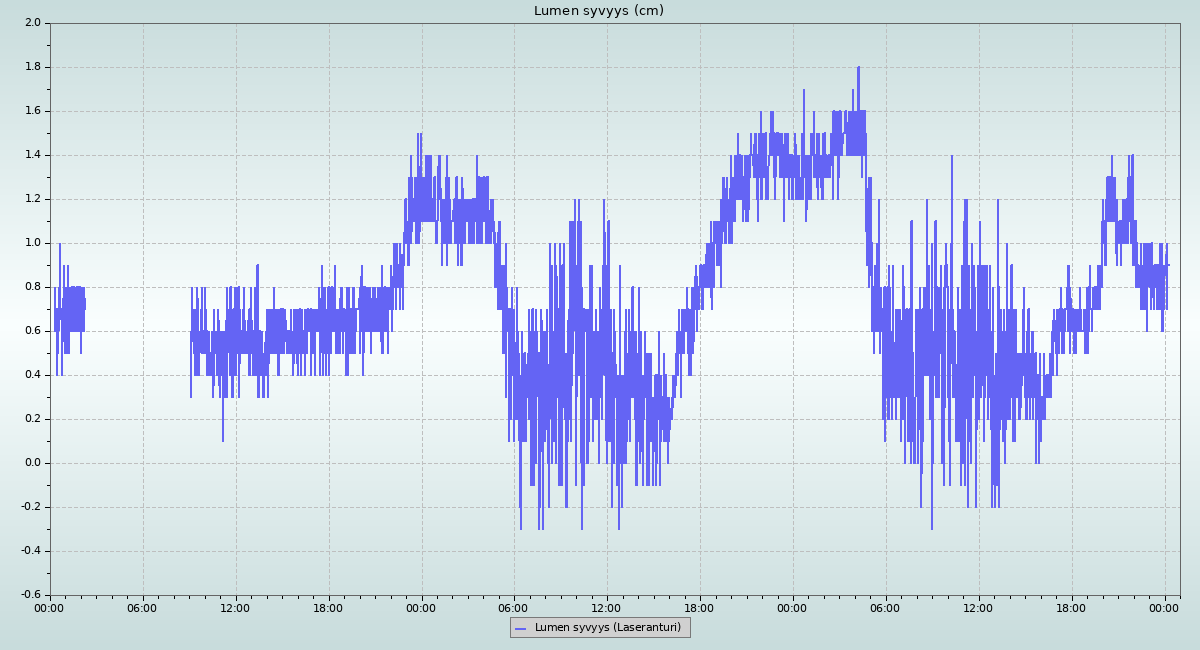This screenshot has height=650, width=1200.
Task: Select the 0.8 y-axis tick label
Action: (x=32, y=287)
